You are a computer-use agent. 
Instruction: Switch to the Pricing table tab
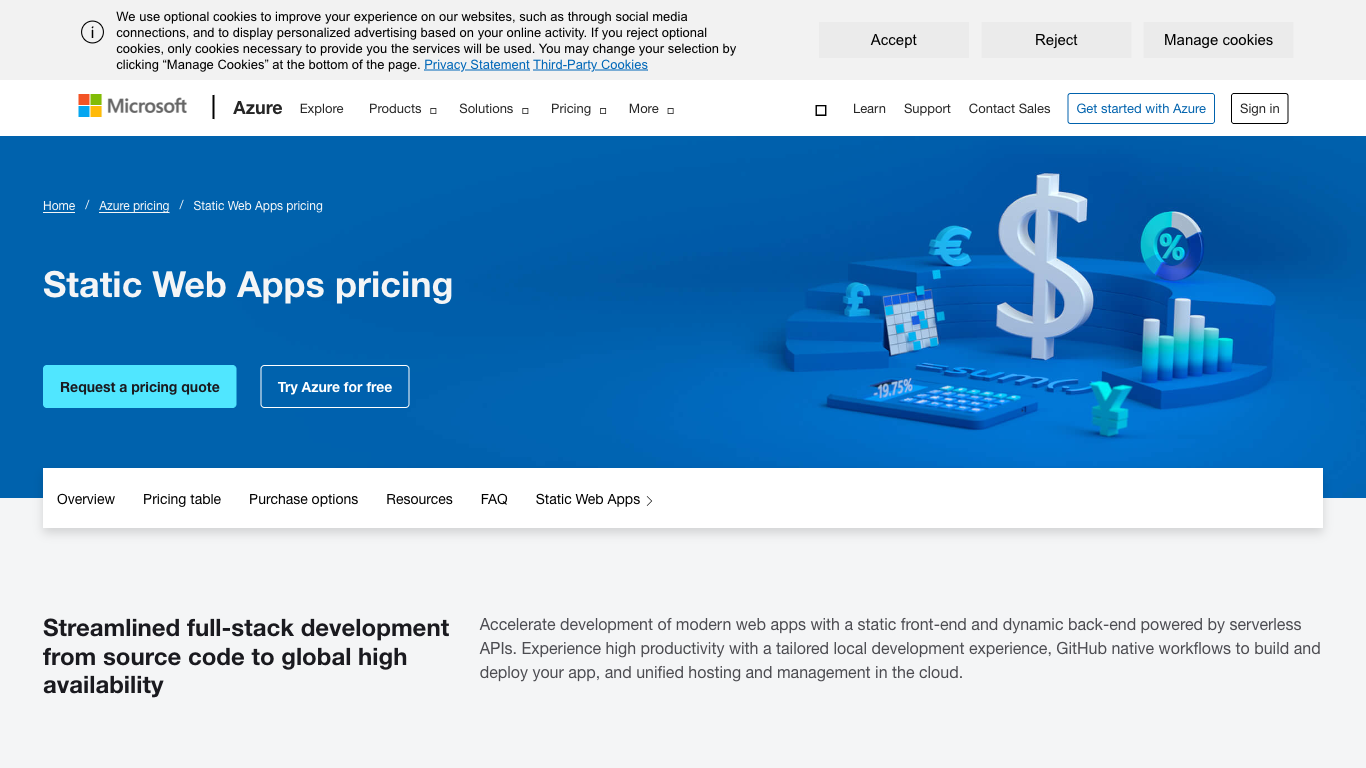point(182,499)
